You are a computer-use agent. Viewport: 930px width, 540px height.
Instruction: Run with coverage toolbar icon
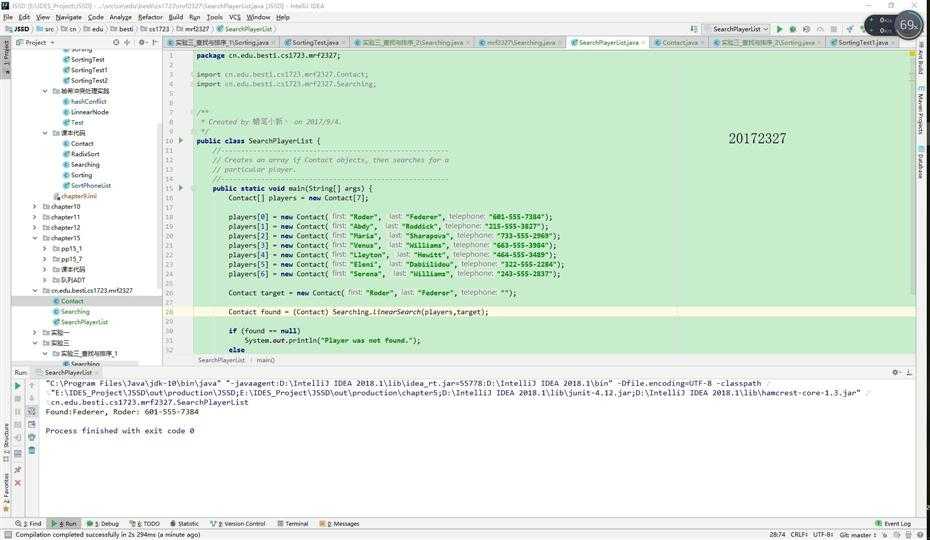pyautogui.click(x=806, y=28)
